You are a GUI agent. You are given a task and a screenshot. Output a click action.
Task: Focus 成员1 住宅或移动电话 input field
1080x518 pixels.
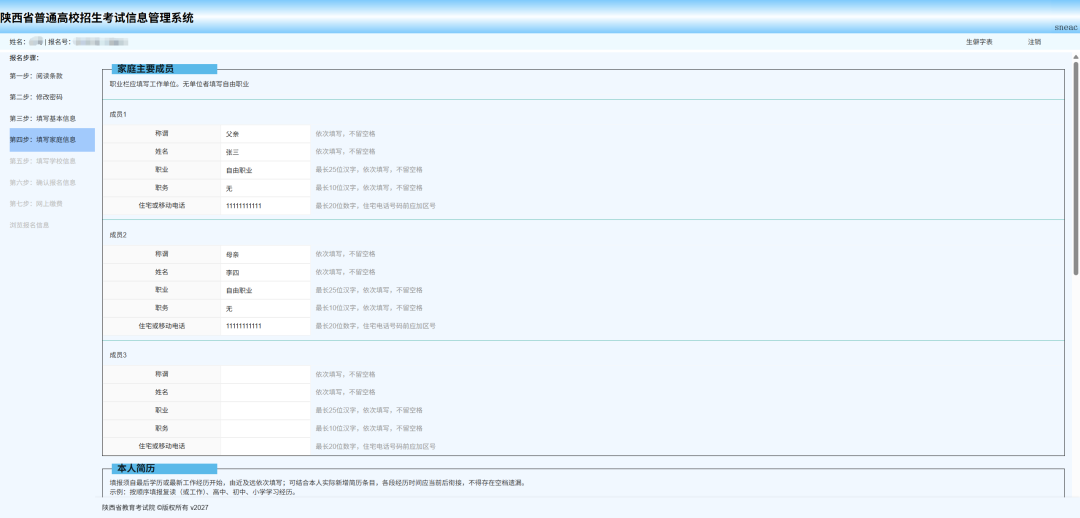pos(265,205)
